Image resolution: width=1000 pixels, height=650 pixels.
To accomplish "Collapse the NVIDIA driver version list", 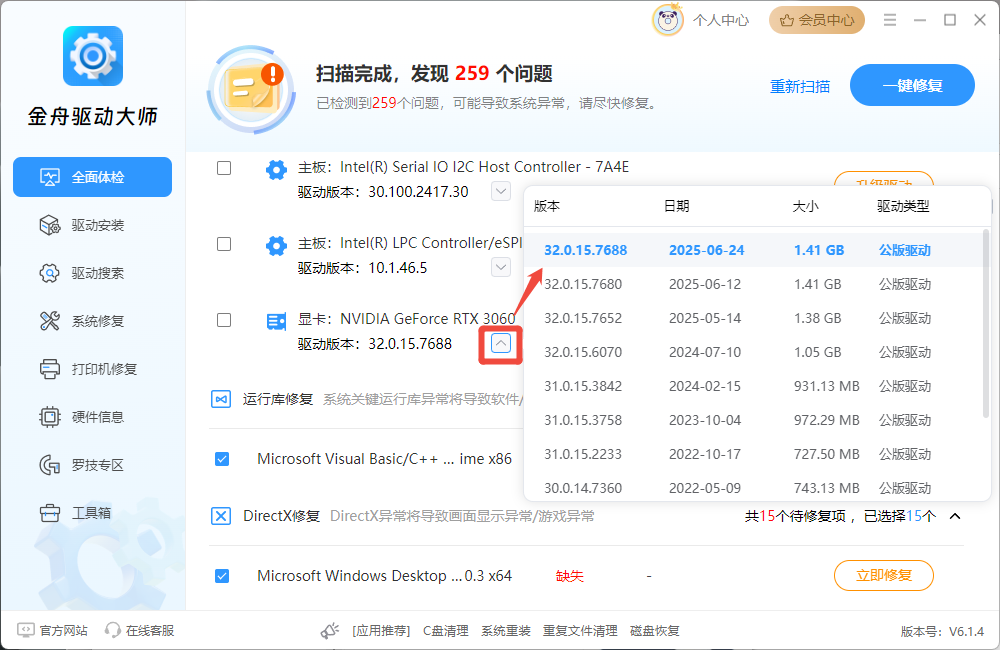I will point(501,344).
